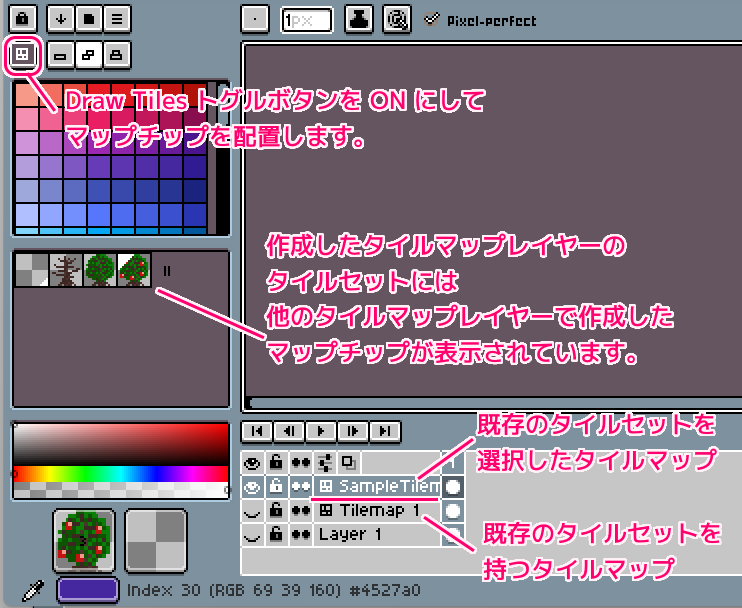Click the Edit Color lock icon
The image size is (742, 608).
coord(22,19)
